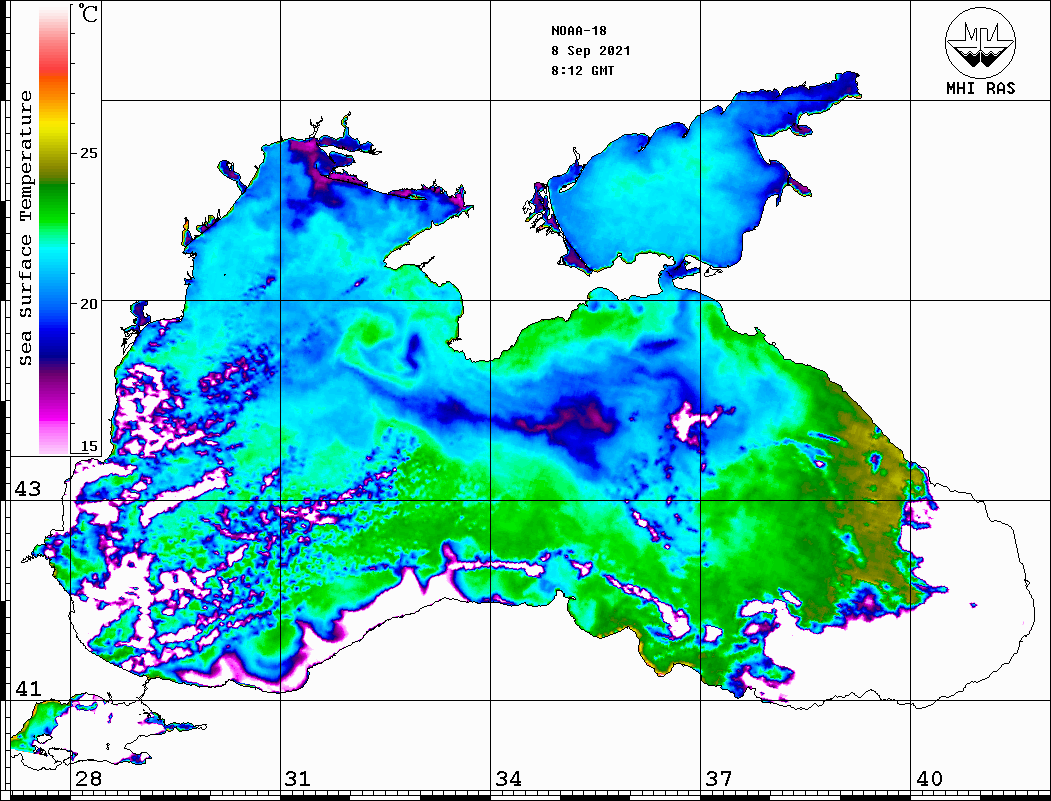Click latitude label 41

[x=27, y=689]
